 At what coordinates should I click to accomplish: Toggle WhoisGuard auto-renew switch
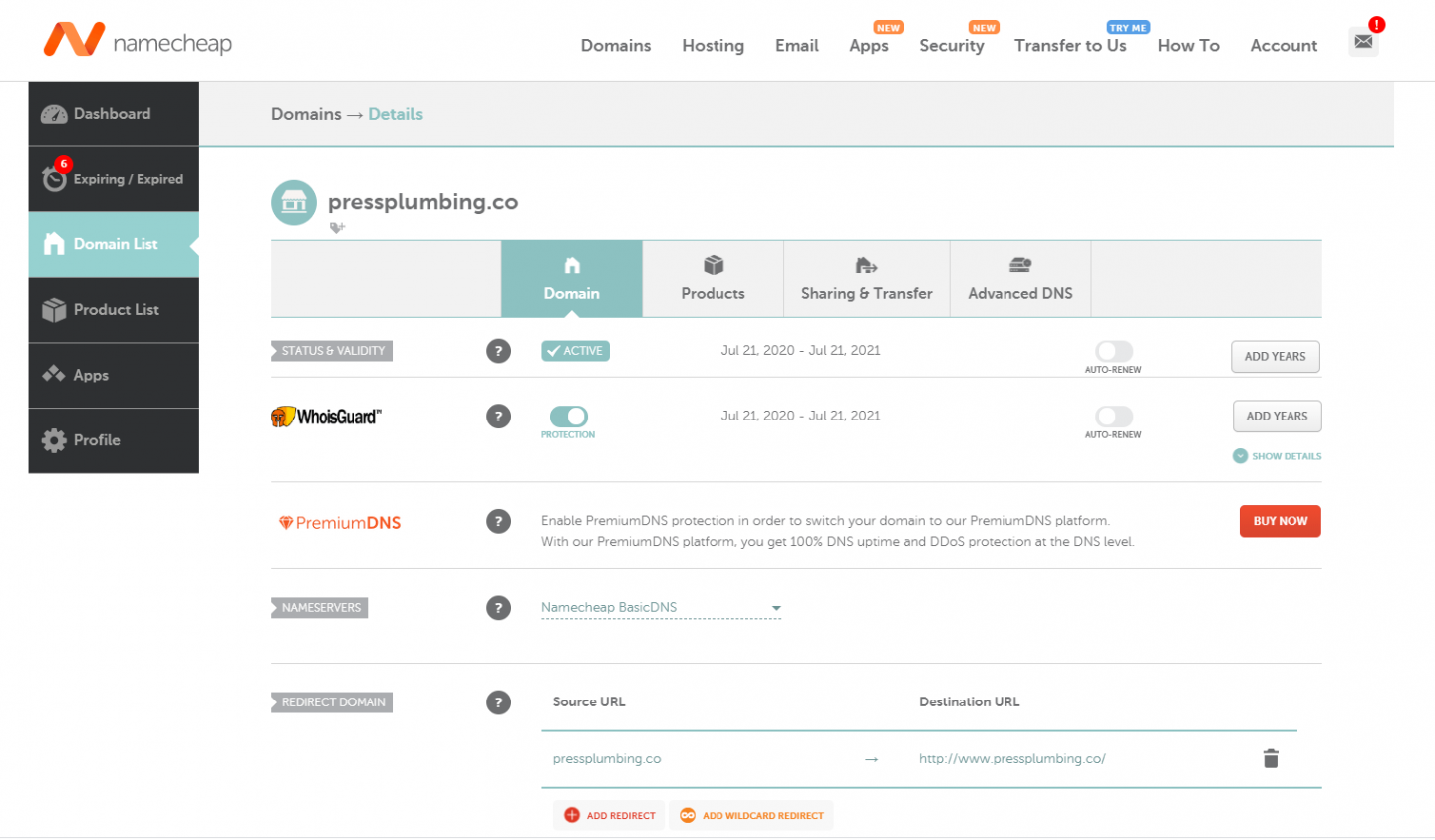pos(1114,417)
